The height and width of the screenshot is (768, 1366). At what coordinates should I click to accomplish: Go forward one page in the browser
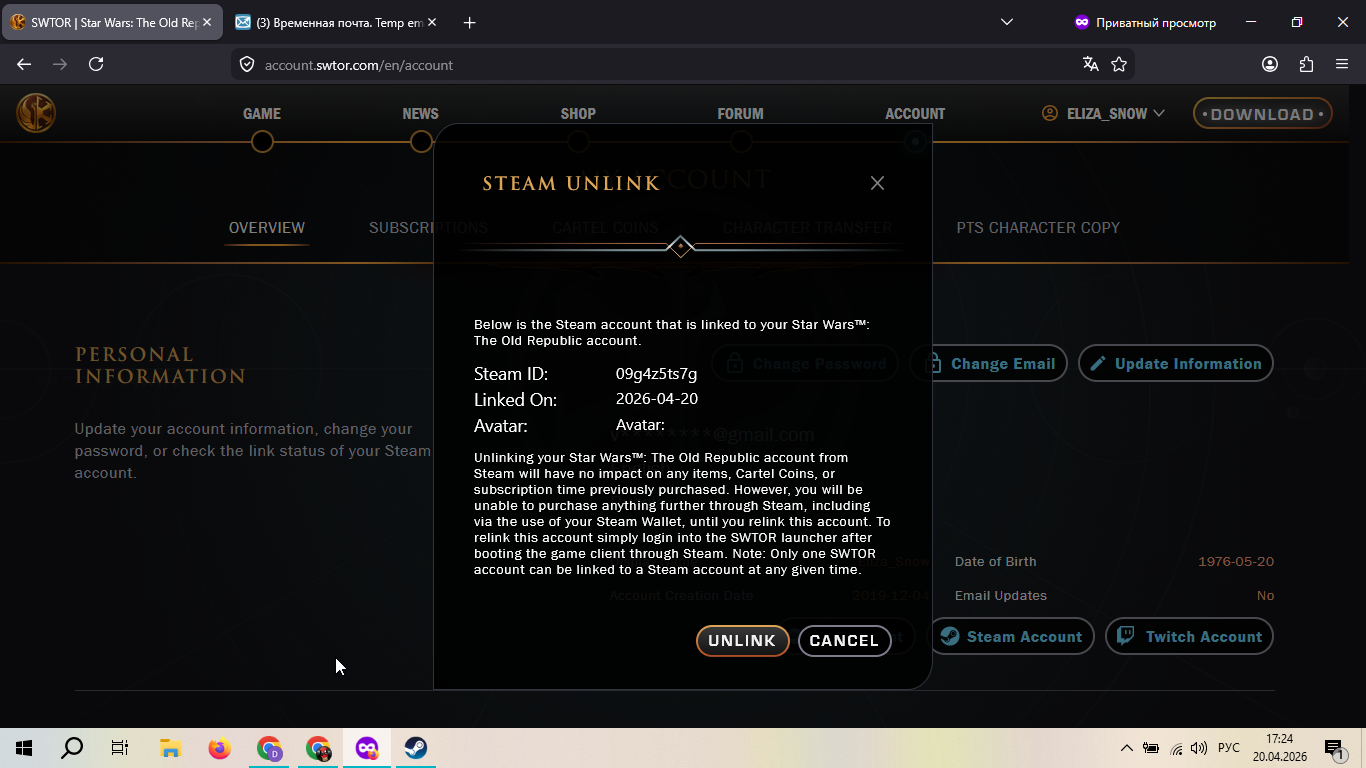[60, 64]
